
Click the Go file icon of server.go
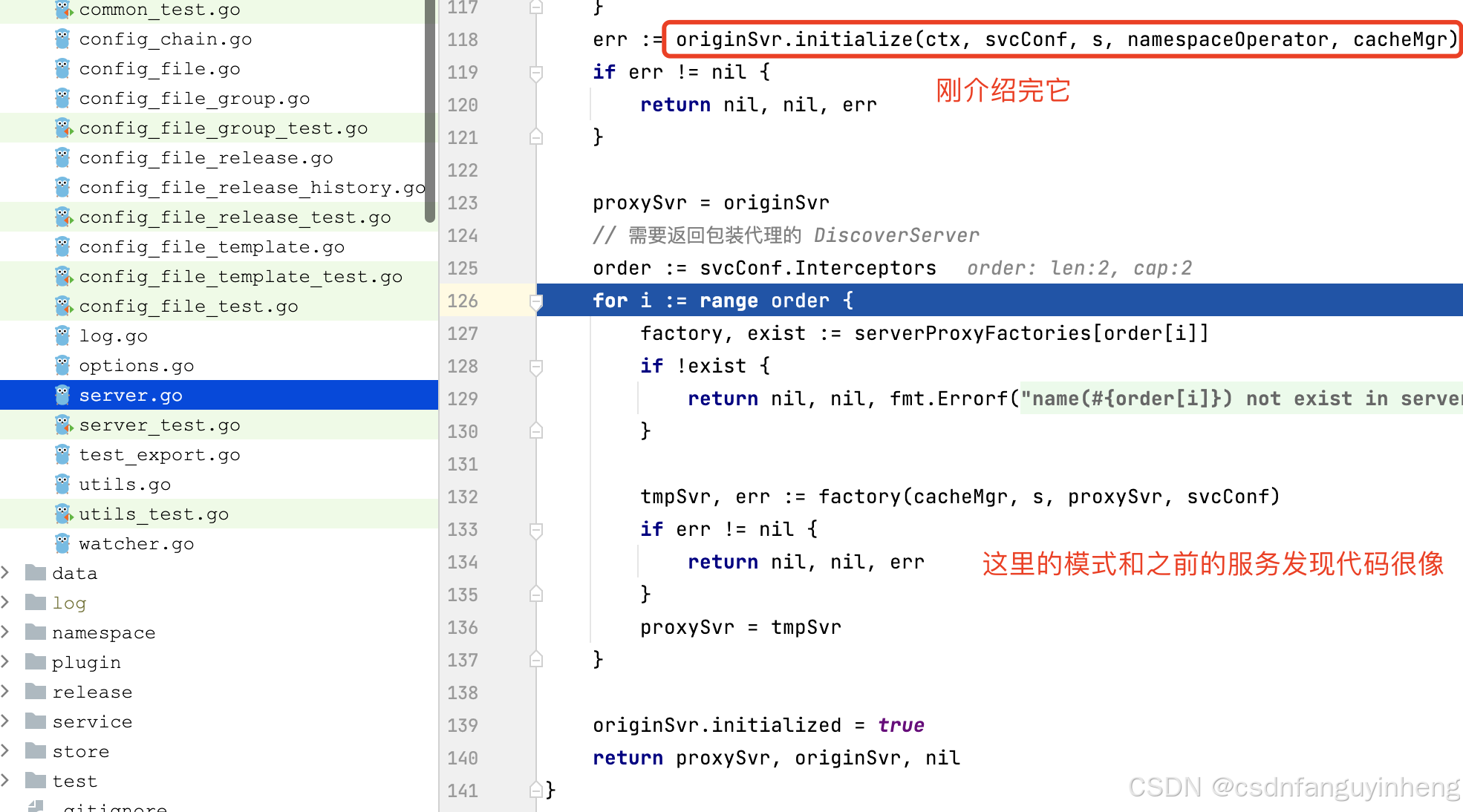[x=63, y=395]
